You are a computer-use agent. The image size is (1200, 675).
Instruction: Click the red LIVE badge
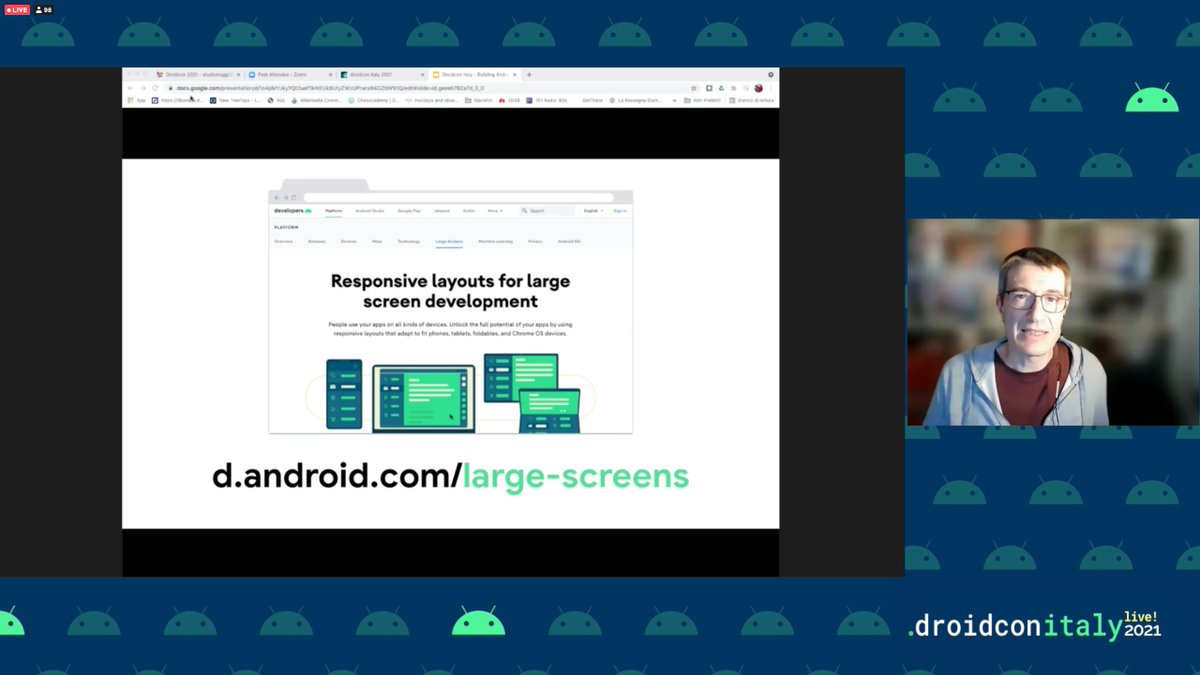17,9
